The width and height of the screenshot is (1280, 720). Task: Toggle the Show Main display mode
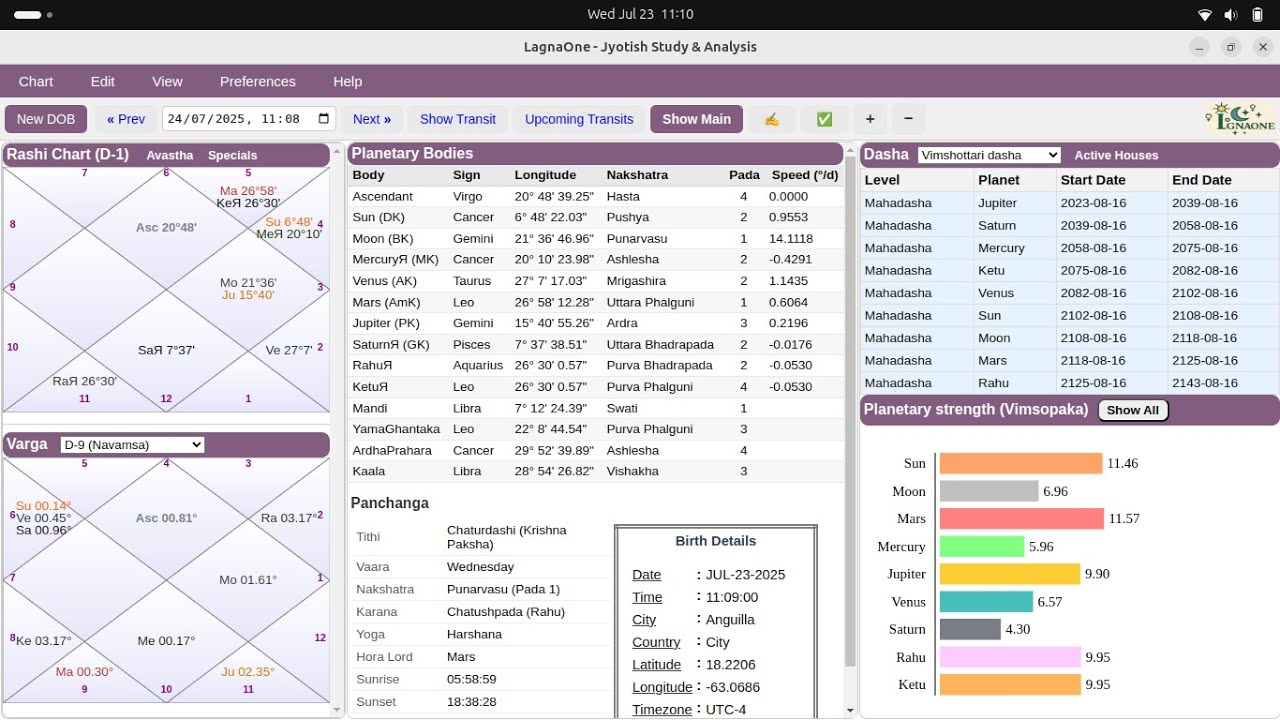click(696, 118)
